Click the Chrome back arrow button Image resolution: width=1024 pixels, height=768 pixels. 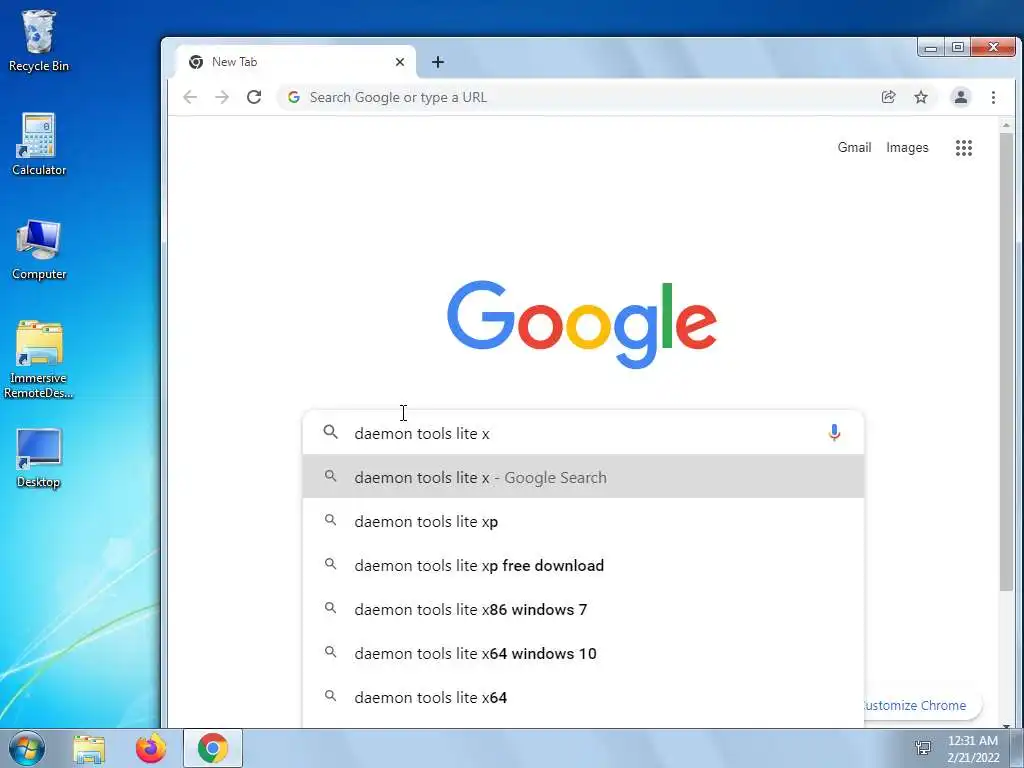click(190, 97)
